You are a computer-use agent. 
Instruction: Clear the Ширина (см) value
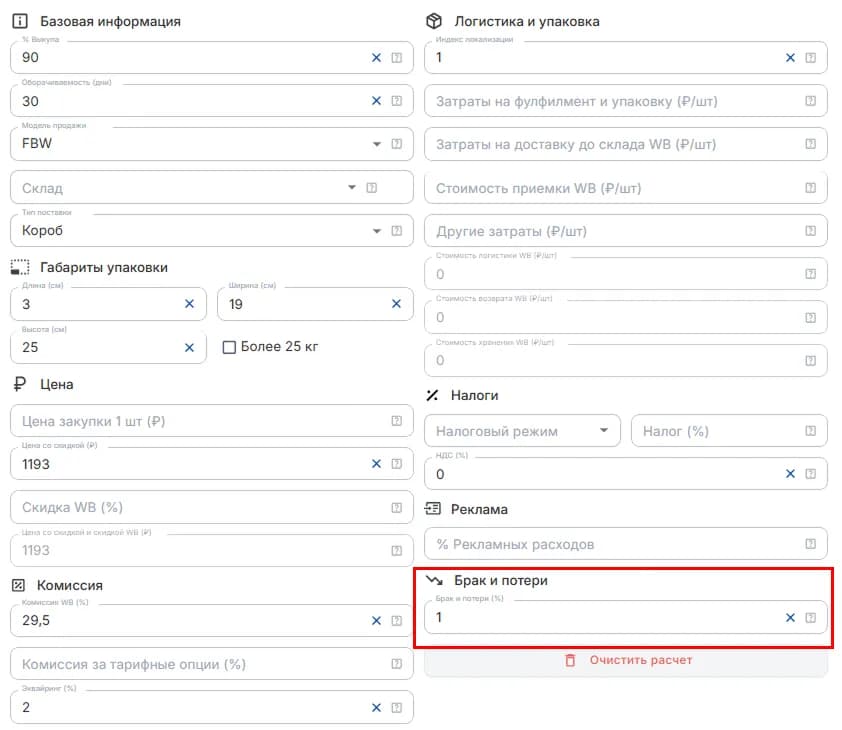[x=396, y=304]
